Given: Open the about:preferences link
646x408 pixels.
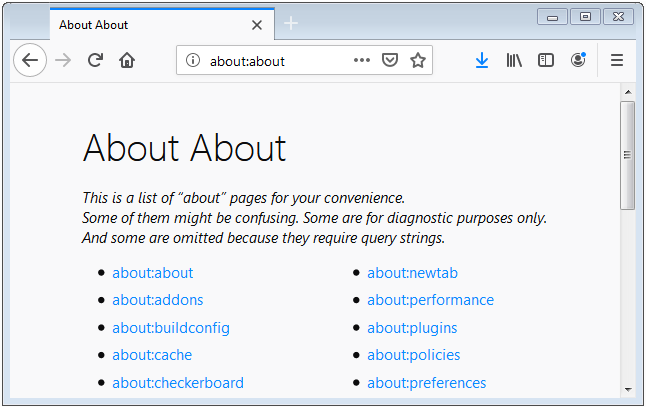Looking at the screenshot, I should 427,383.
